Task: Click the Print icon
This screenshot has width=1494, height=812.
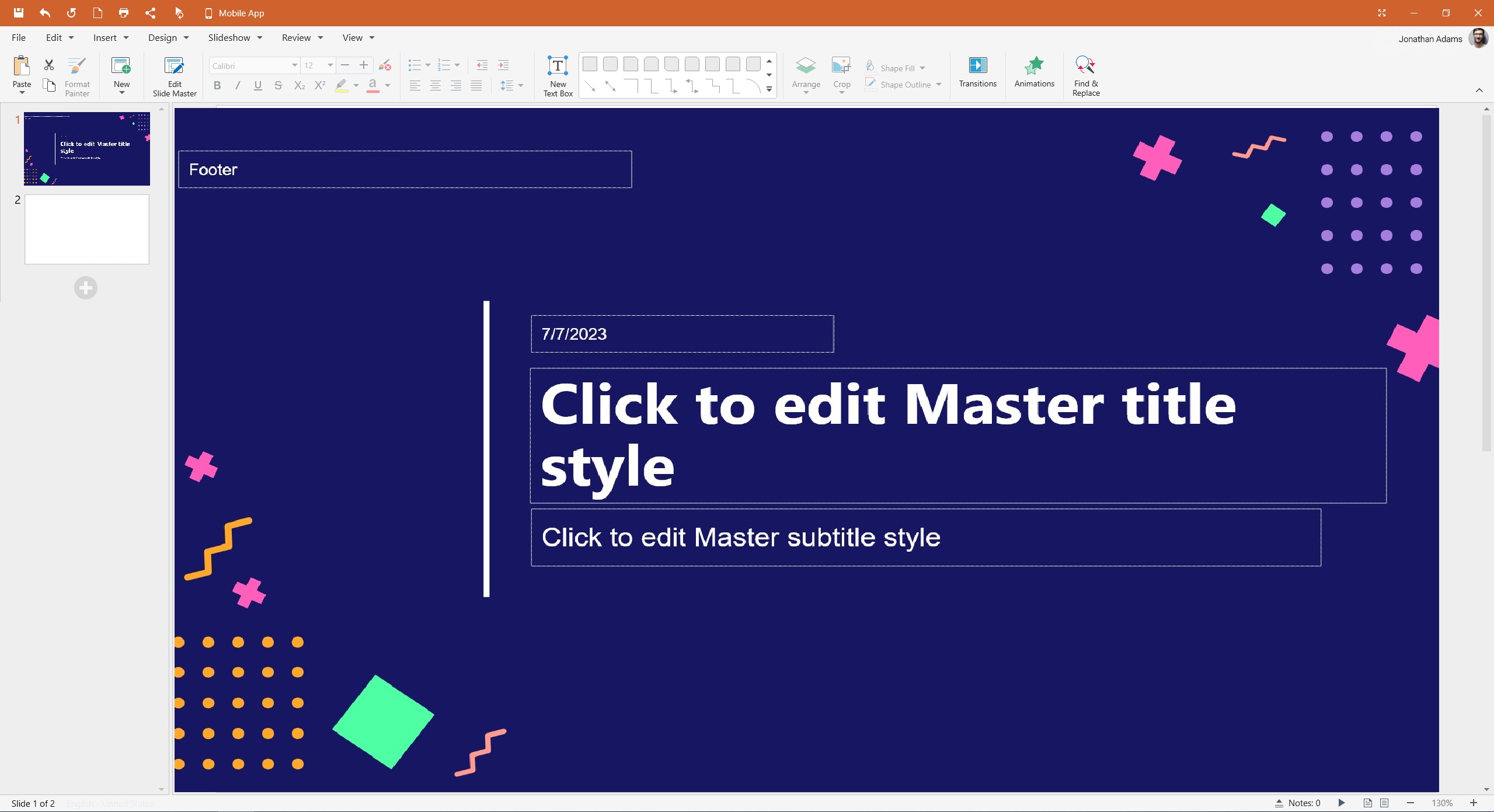Action: pyautogui.click(x=123, y=12)
